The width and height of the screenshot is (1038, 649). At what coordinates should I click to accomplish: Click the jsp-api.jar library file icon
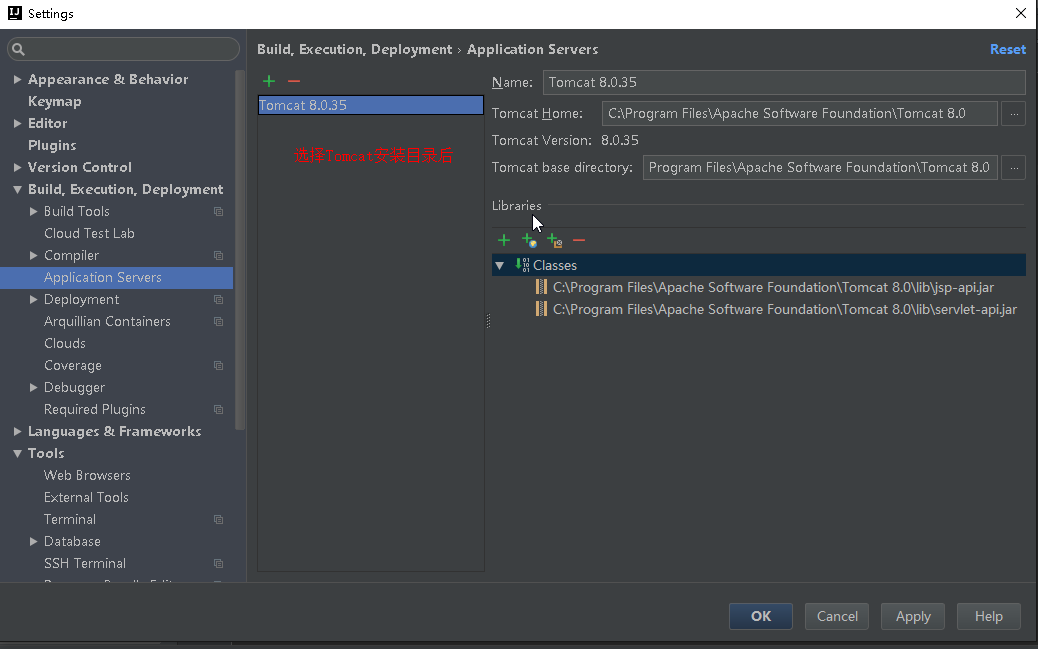point(541,287)
